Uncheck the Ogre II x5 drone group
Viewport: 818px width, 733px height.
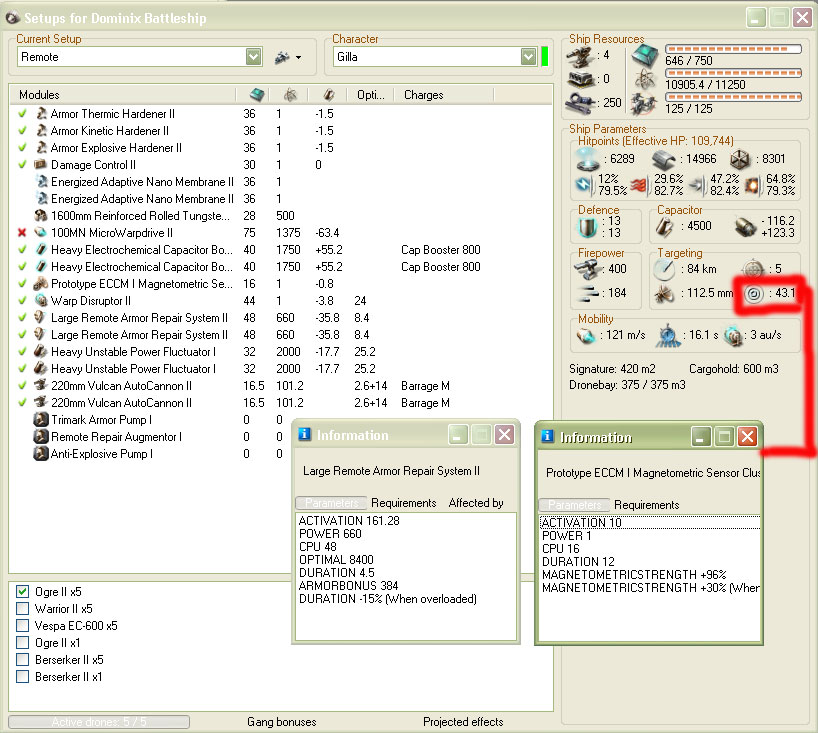click(23, 592)
